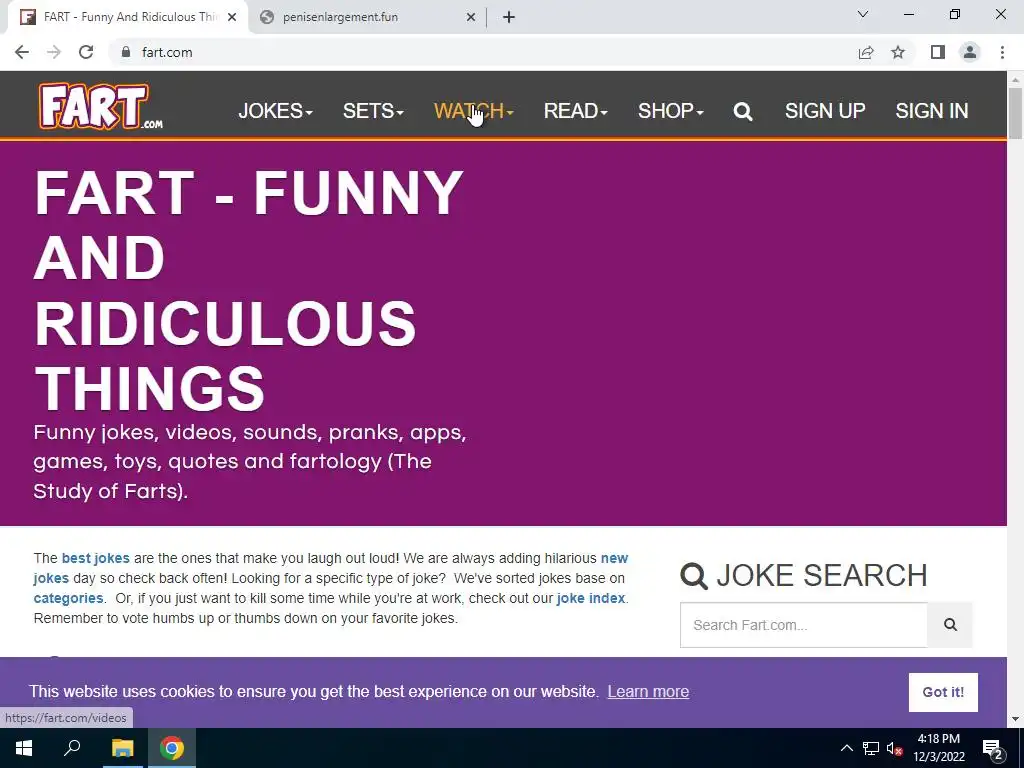Open Chrome's three-dot menu

click(1002, 52)
